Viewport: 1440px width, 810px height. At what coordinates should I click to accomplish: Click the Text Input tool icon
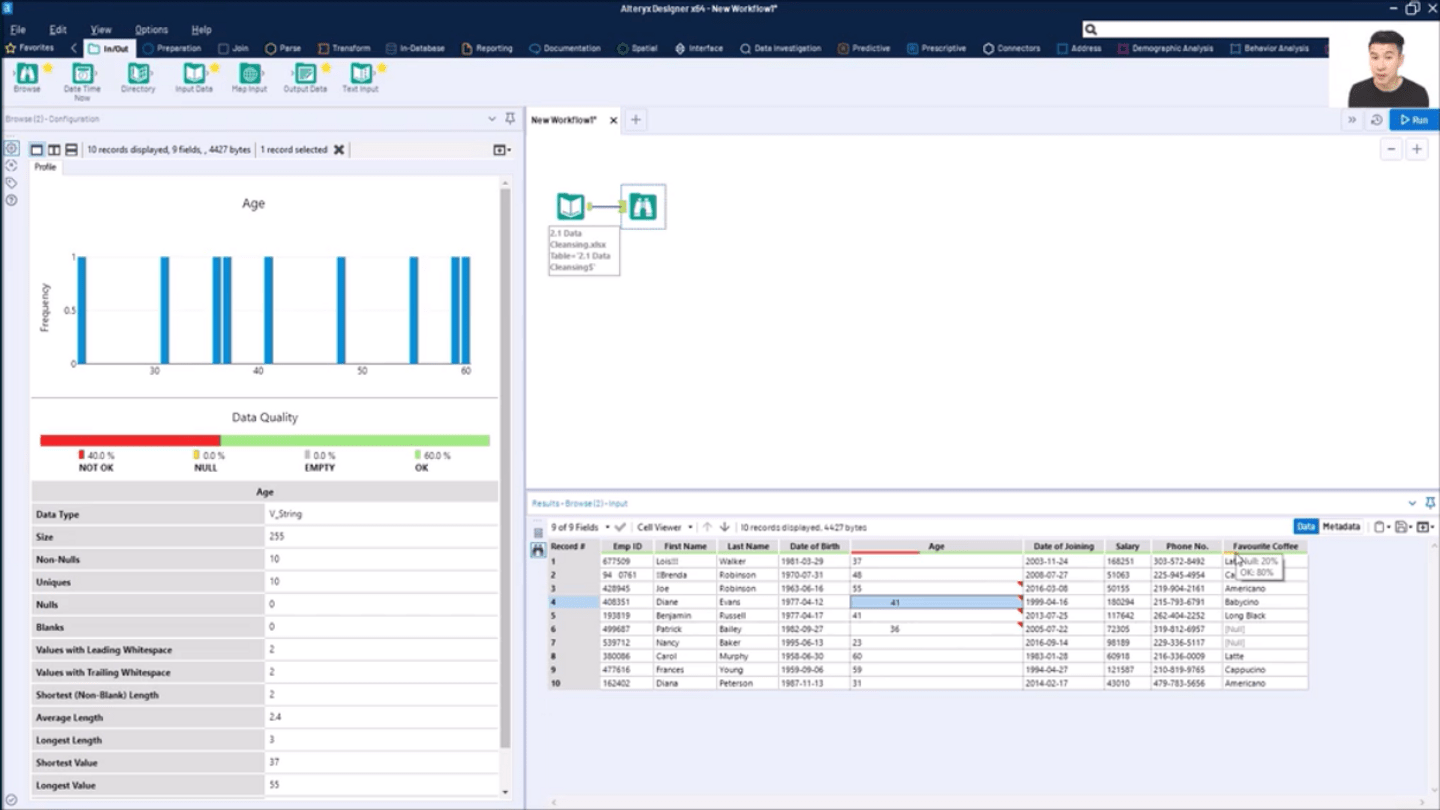pyautogui.click(x=360, y=75)
